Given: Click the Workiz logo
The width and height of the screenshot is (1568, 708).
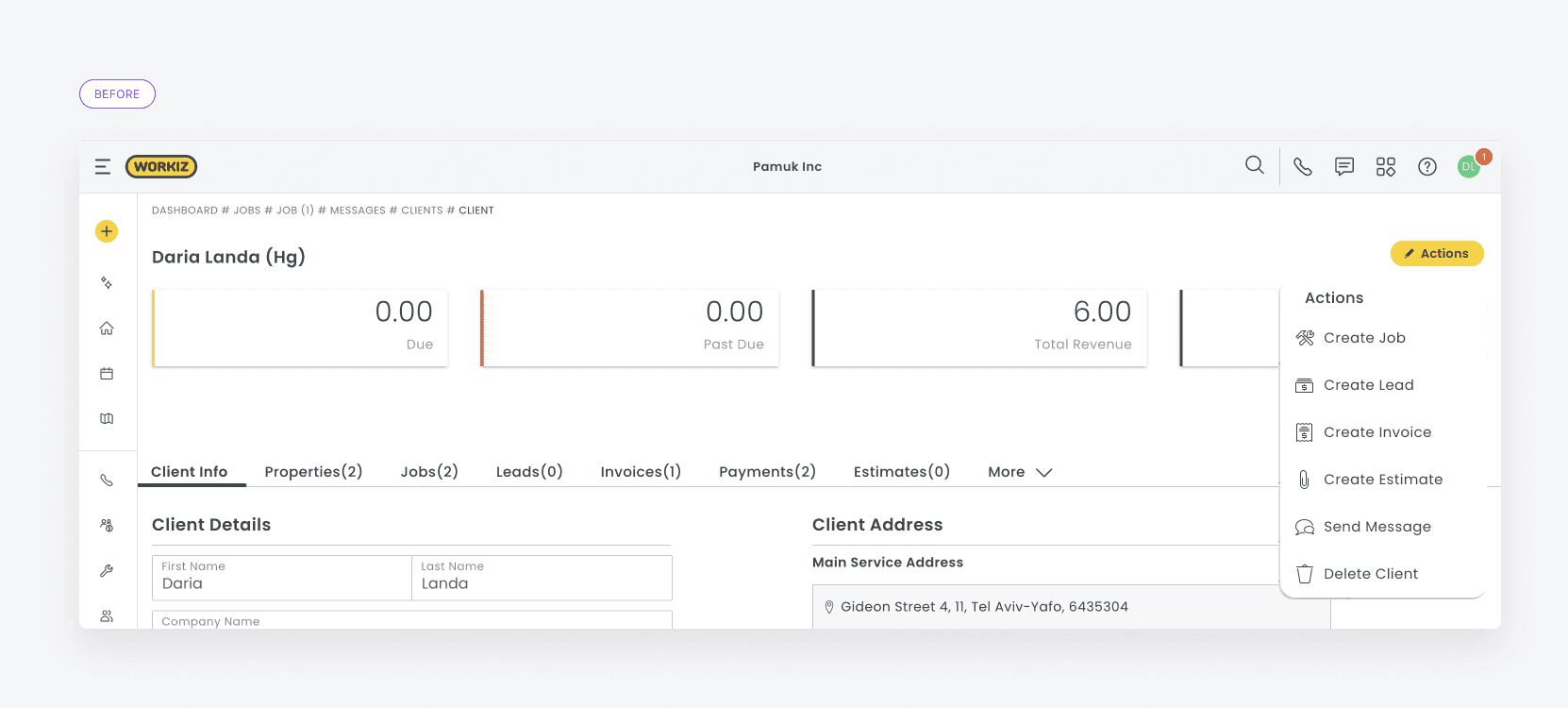Looking at the screenshot, I should pyautogui.click(x=161, y=167).
